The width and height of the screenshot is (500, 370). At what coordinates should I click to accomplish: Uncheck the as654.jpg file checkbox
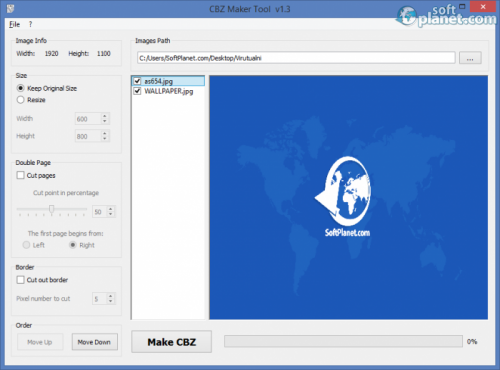tap(137, 81)
